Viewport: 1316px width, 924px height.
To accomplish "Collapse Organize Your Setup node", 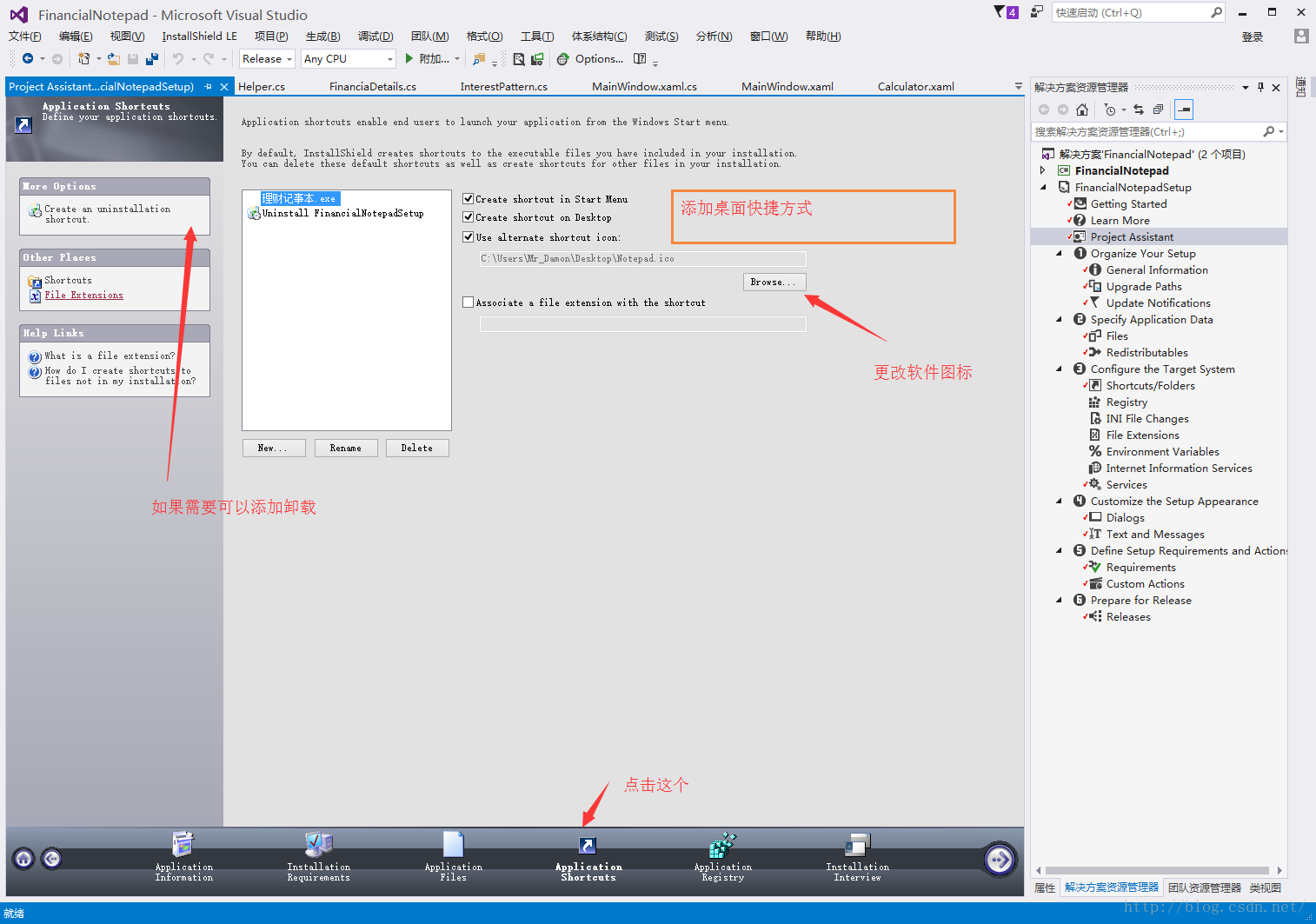I will tap(1059, 253).
